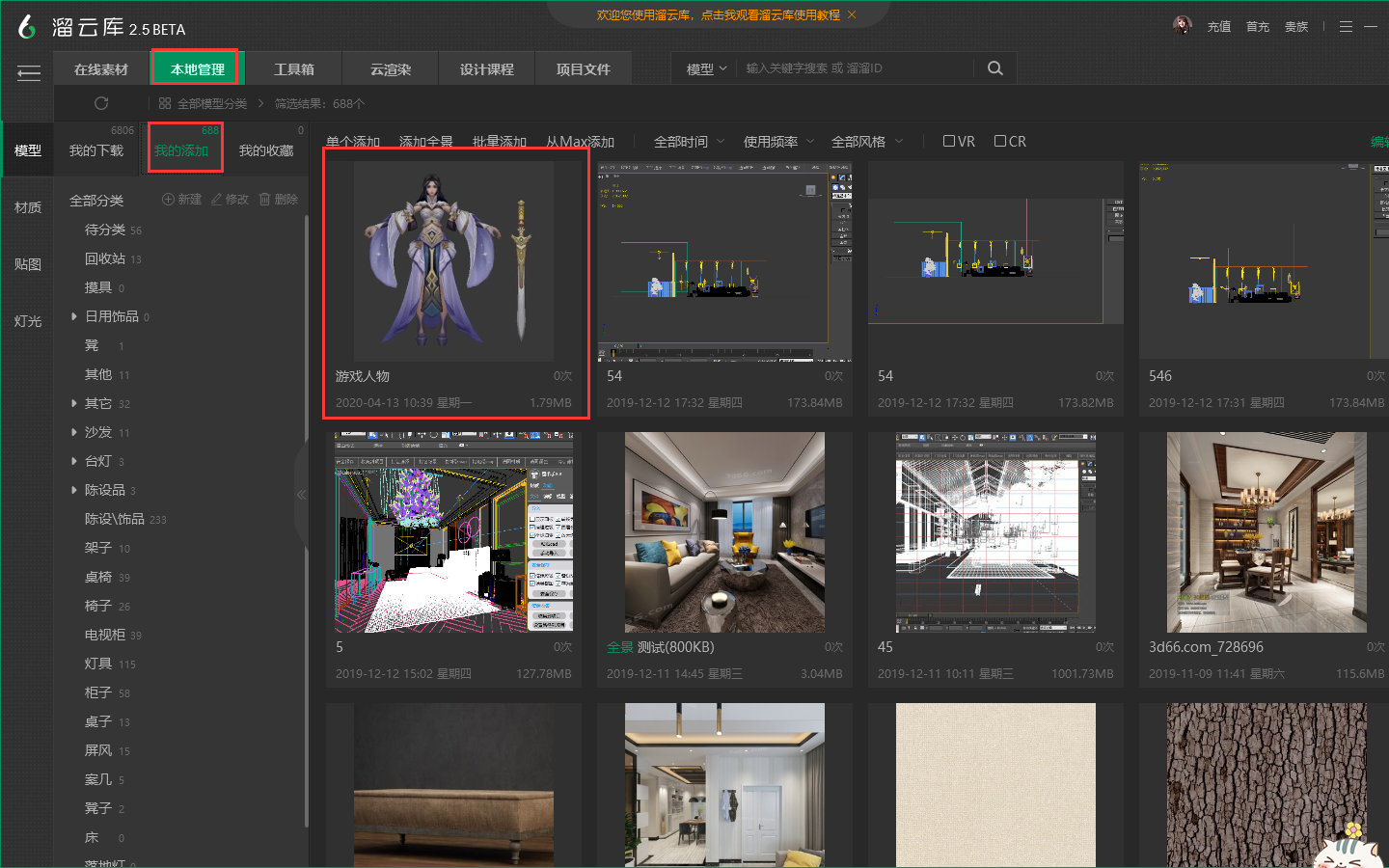Open the 使用频率 dropdown
The height and width of the screenshot is (868, 1389).
[x=778, y=142]
